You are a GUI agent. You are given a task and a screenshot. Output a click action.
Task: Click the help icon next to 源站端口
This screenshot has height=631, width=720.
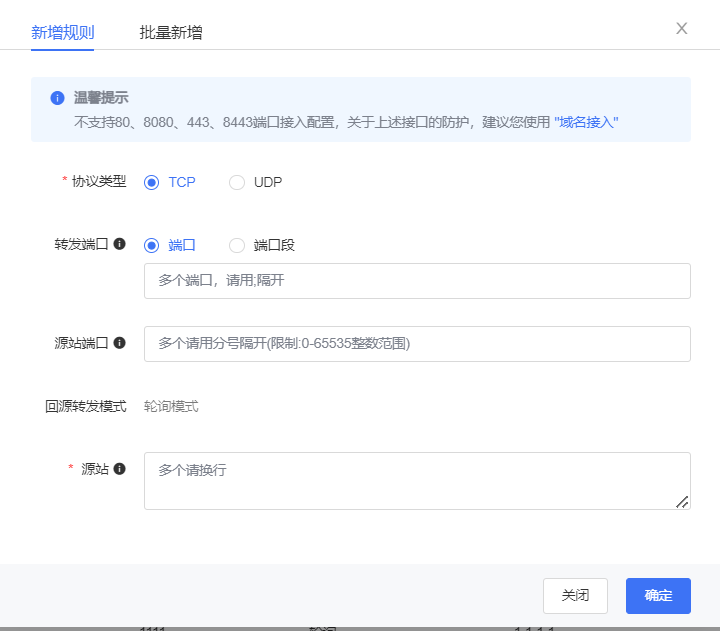coord(120,343)
